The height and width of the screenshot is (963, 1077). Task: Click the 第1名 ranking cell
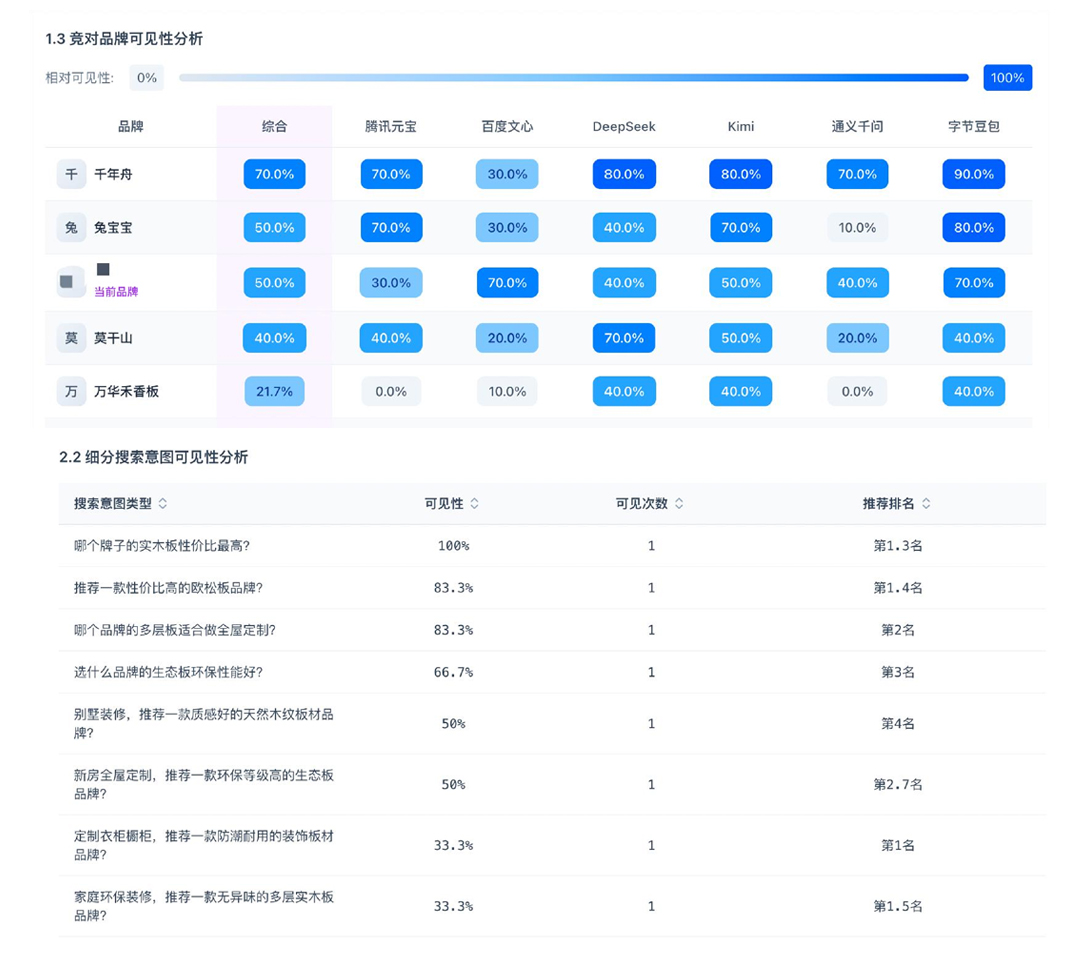(x=898, y=846)
